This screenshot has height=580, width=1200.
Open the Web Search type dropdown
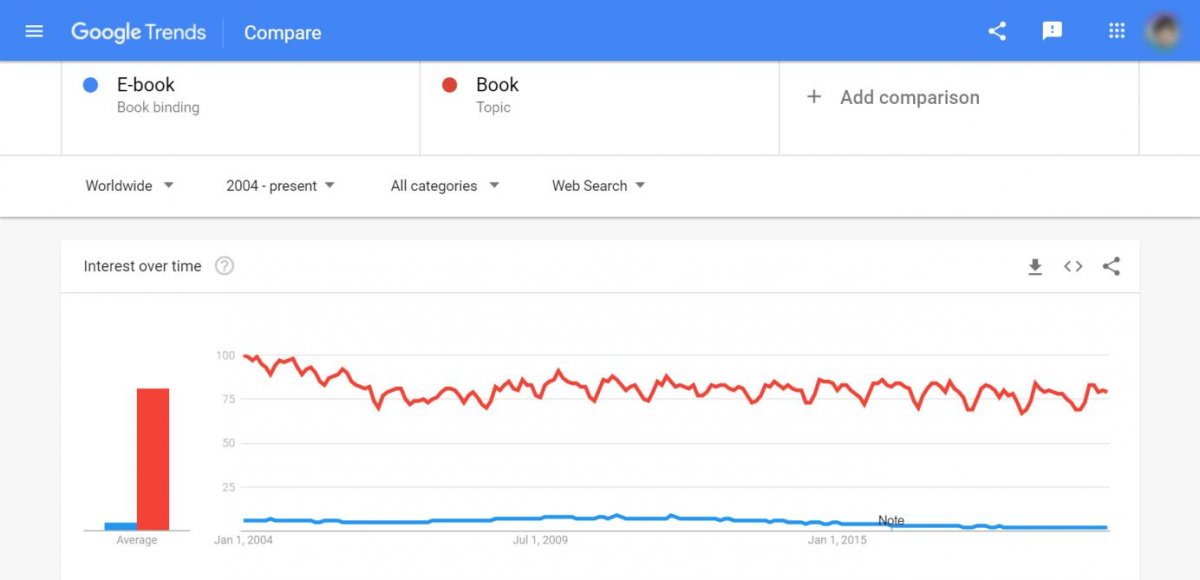tap(598, 186)
